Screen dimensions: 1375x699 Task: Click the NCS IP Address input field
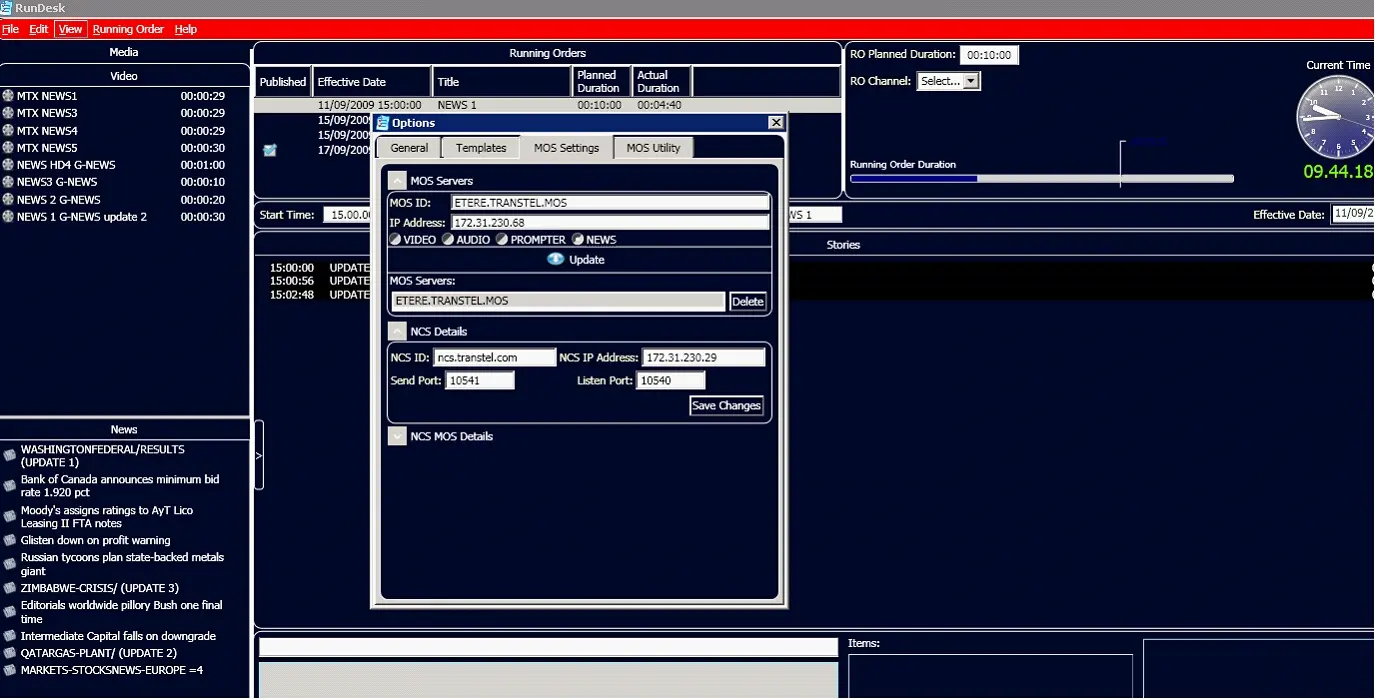pyautogui.click(x=705, y=357)
